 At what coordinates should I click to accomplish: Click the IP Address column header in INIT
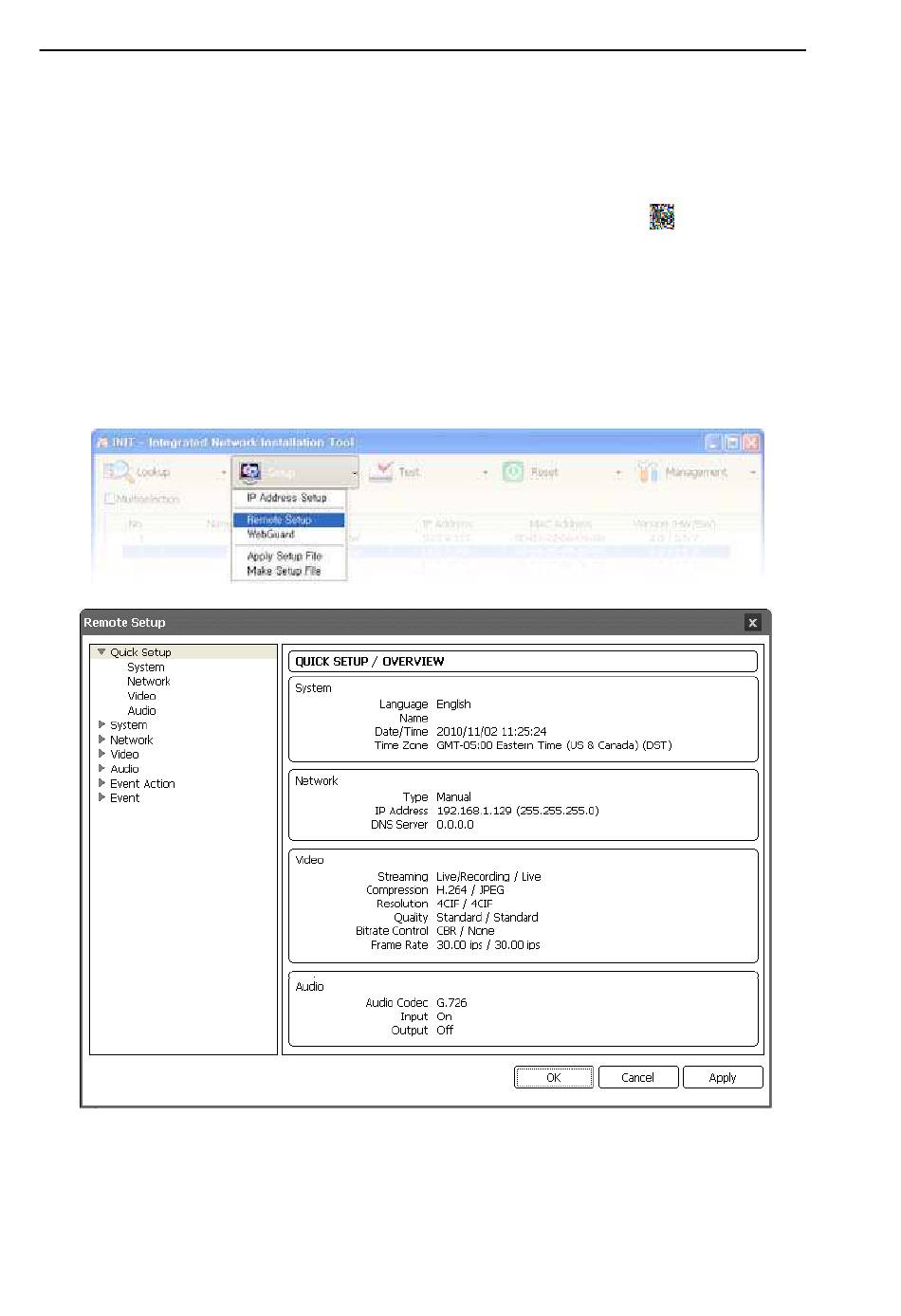[447, 523]
